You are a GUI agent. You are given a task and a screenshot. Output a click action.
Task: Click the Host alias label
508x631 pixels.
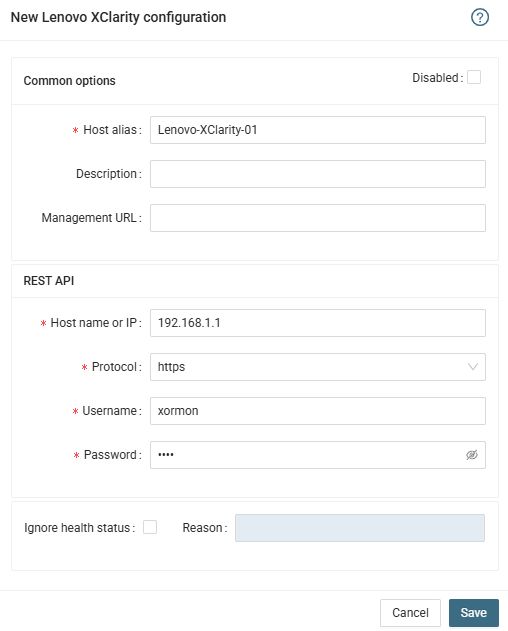(x=112, y=130)
